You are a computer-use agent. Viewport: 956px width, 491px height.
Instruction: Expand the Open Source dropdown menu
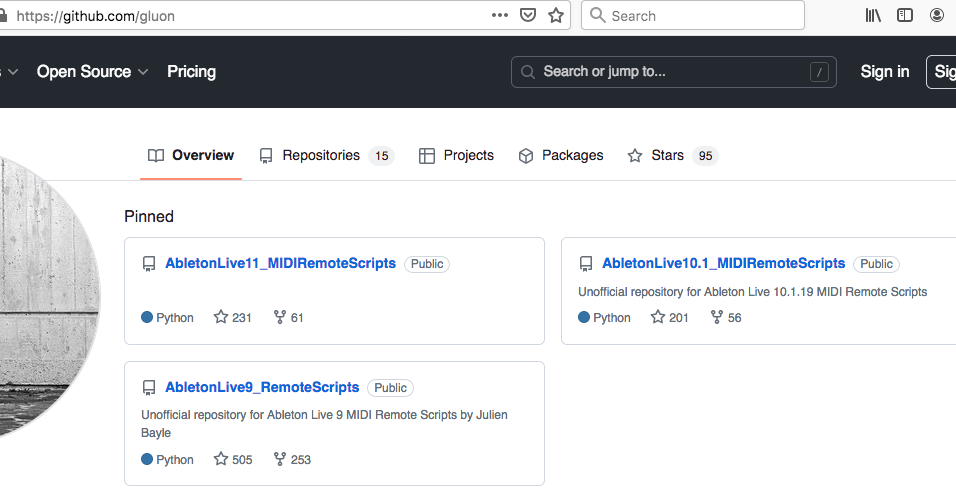[93, 71]
